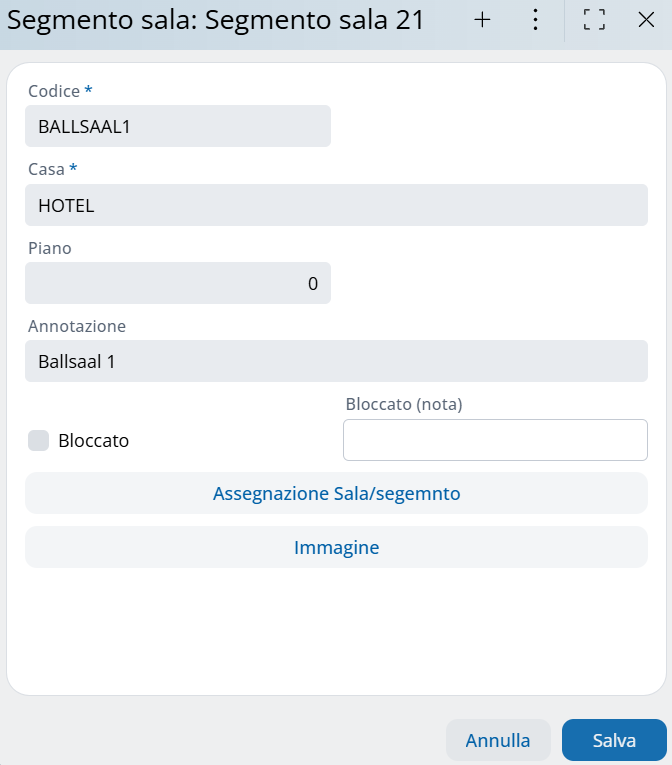
Task: Close the Segmento sala dialog
Action: [646, 20]
